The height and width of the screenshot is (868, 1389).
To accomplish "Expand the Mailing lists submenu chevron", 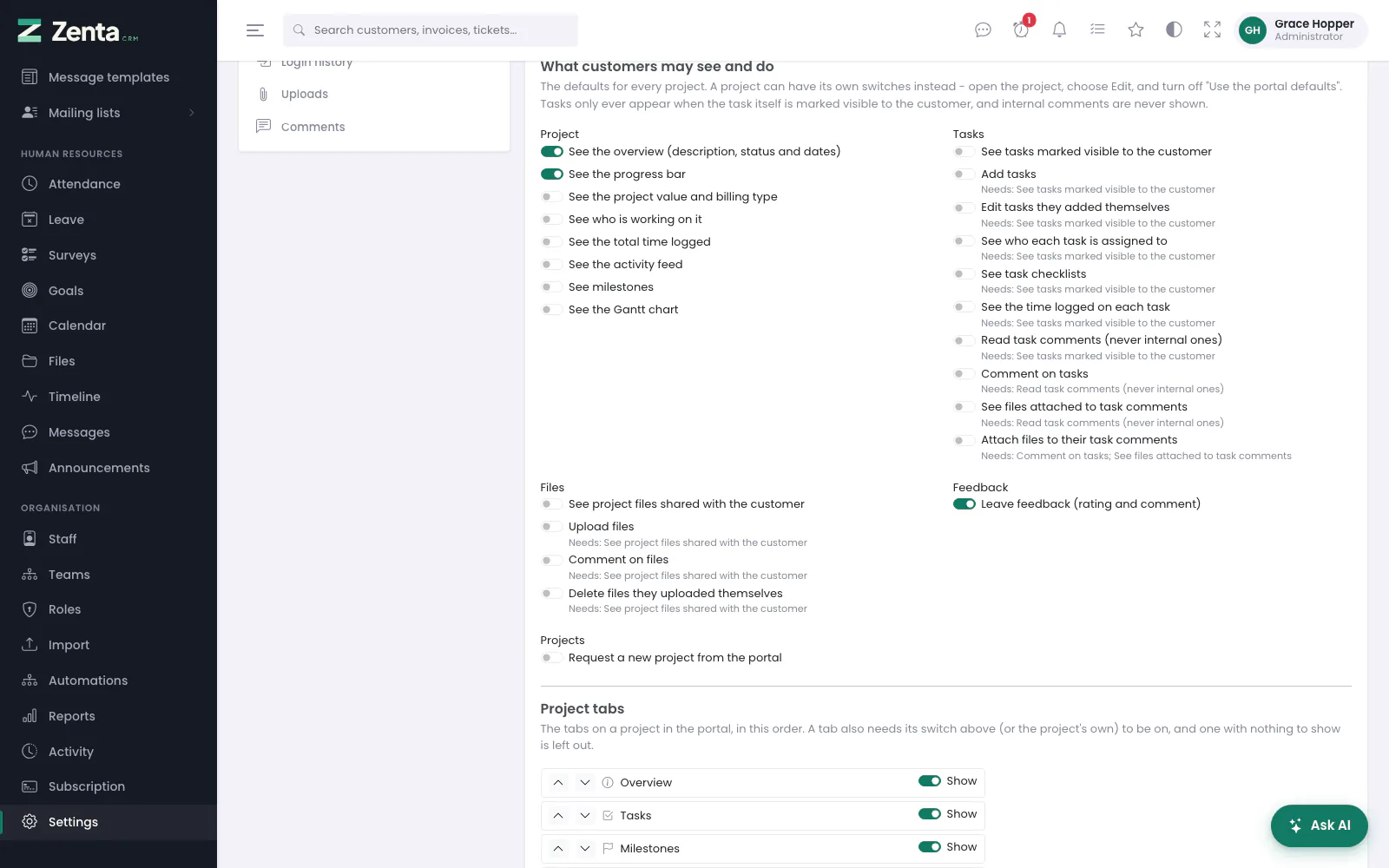I will tap(192, 113).
